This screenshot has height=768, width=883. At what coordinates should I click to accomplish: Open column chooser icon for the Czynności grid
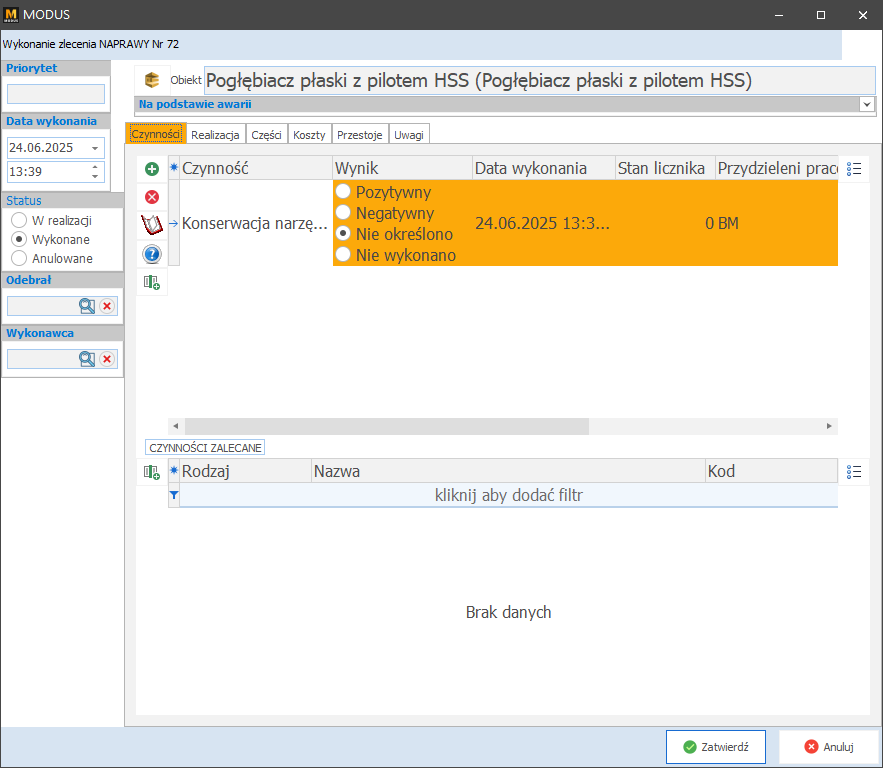(854, 169)
